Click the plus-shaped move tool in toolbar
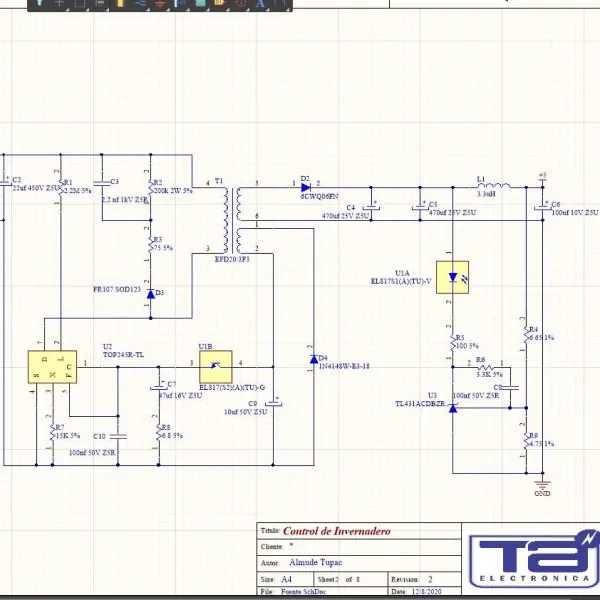 (59, 3)
